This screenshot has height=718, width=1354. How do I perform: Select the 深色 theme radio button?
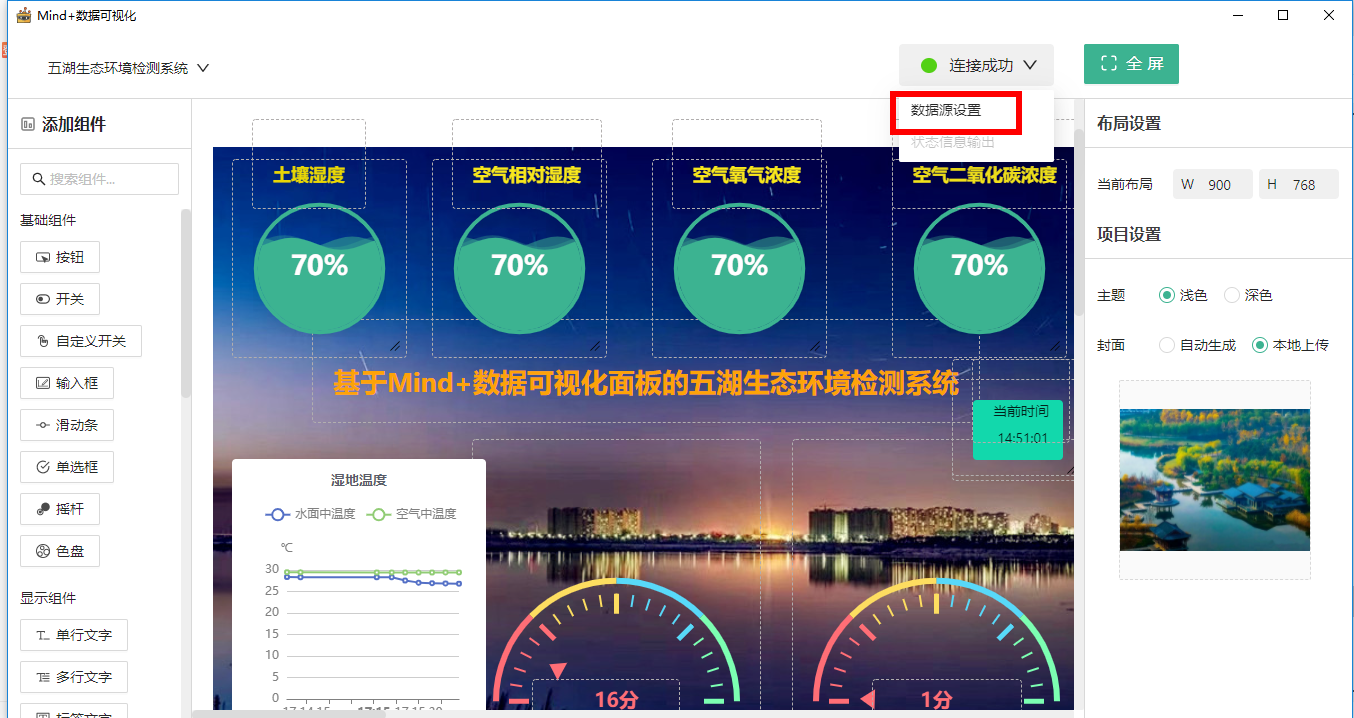[x=1231, y=295]
